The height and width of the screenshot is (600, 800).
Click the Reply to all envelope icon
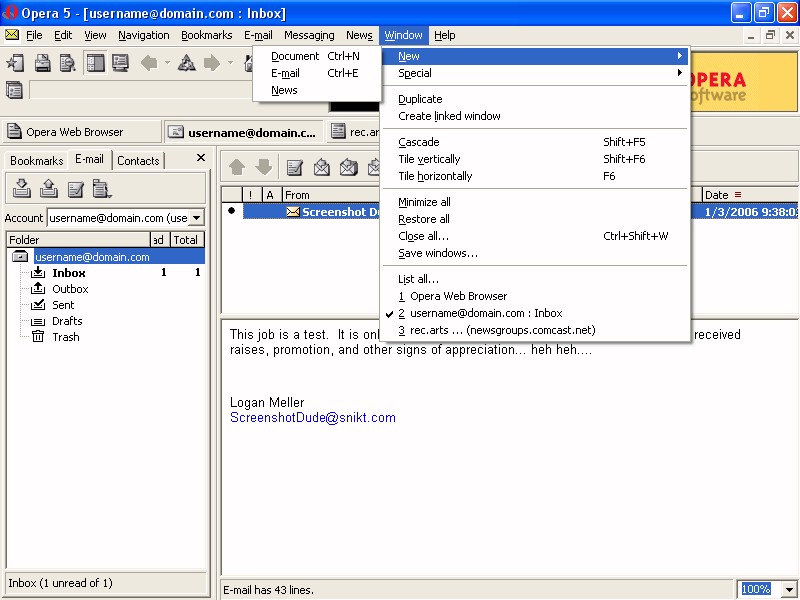pyautogui.click(x=348, y=167)
